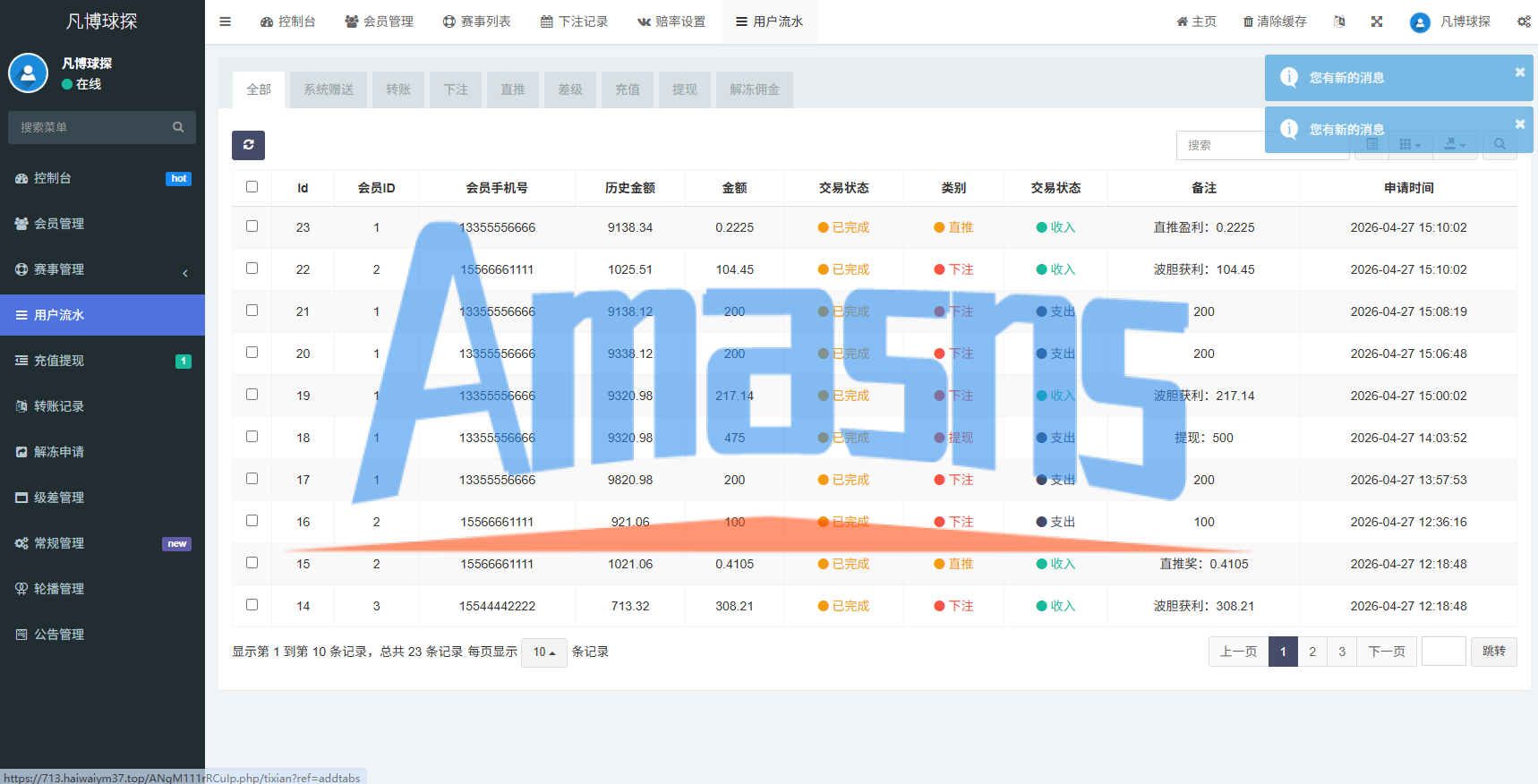Click the refresh button above the table

click(248, 145)
